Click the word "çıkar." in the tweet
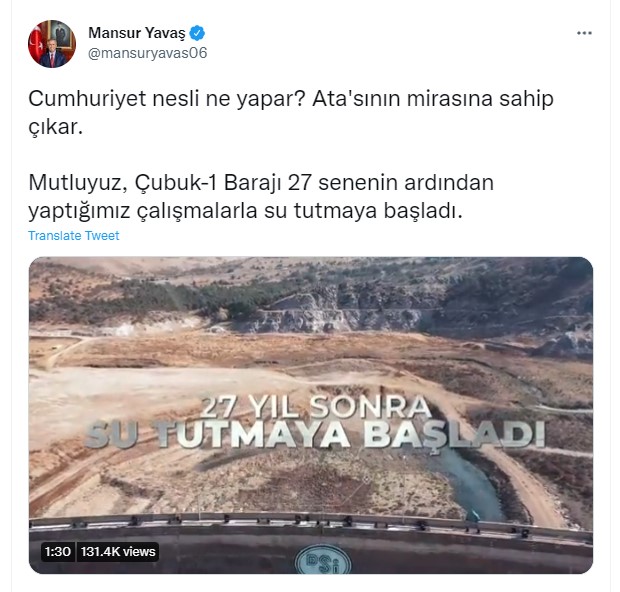The image size is (620, 592). [55, 127]
